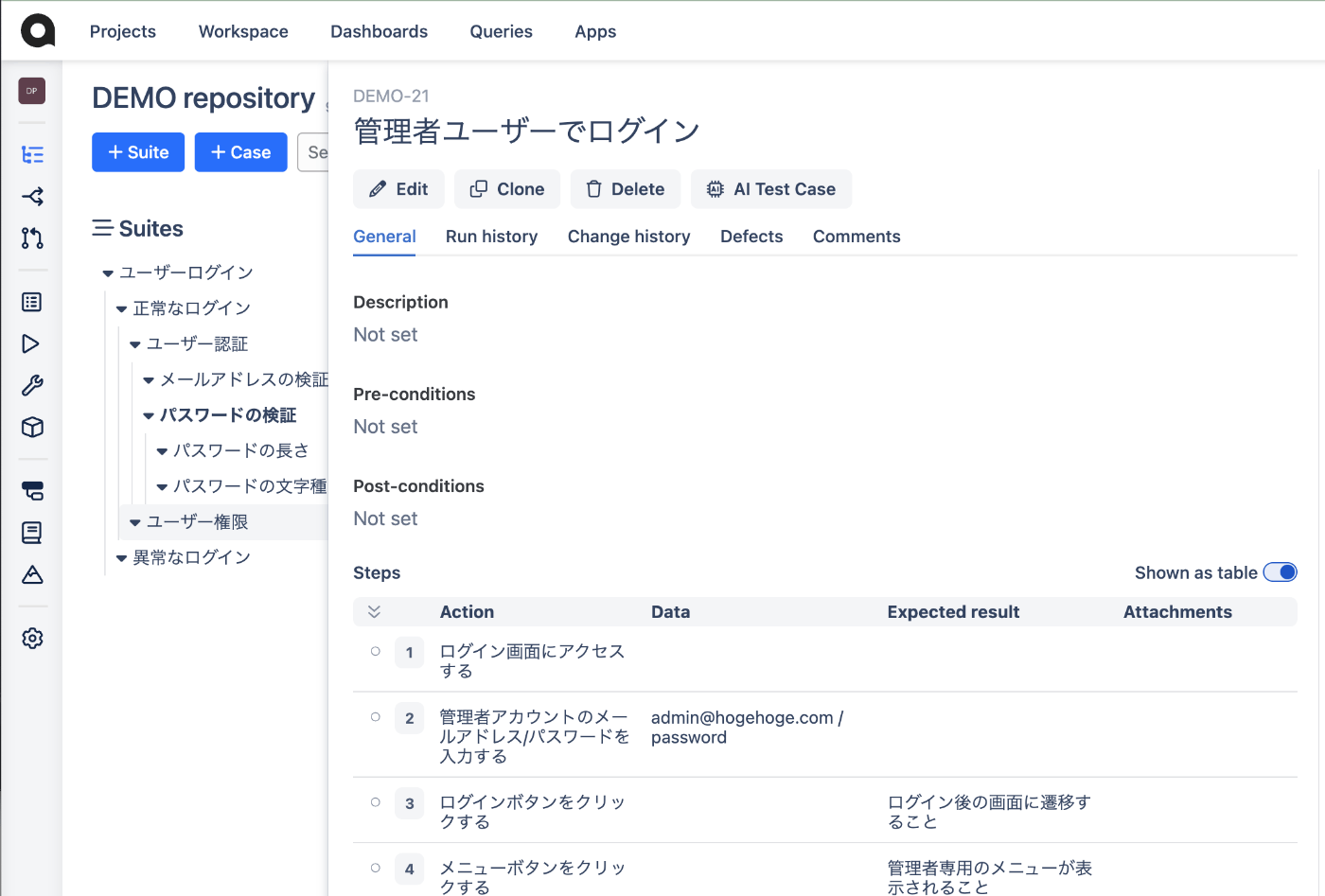Image resolution: width=1325 pixels, height=896 pixels.
Task: Collapse the メールアドレスの検証 suite arrow
Action: tap(148, 380)
